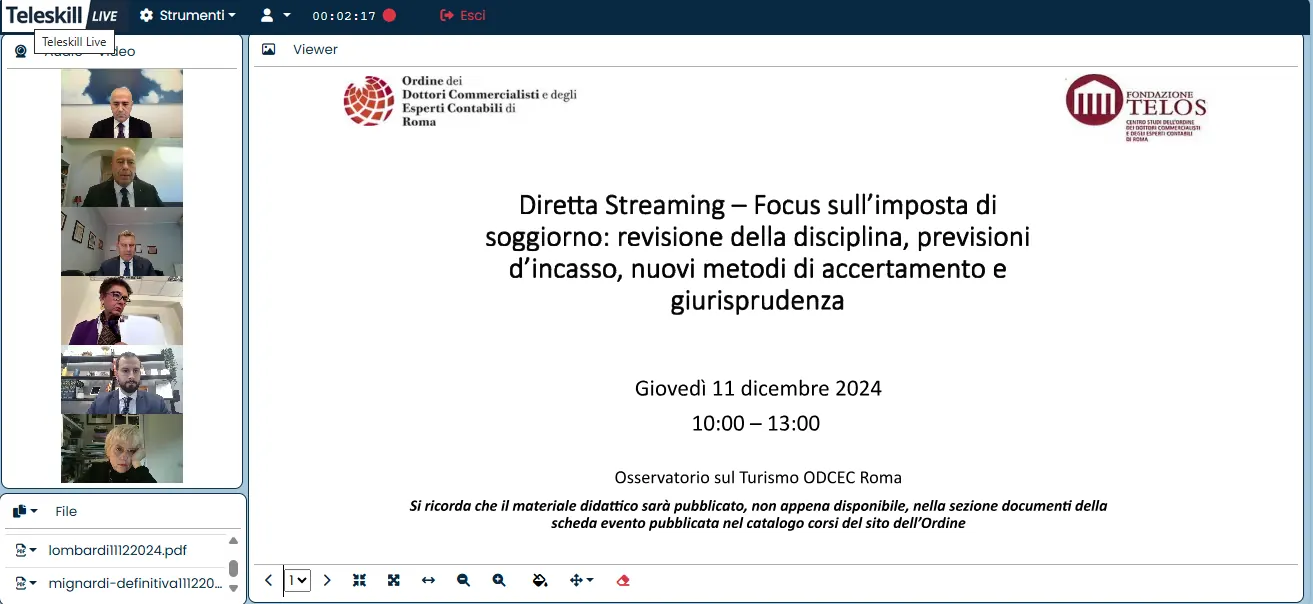This screenshot has height=604, width=1313.
Task: Select the paint bucket fill tool
Action: (x=540, y=580)
